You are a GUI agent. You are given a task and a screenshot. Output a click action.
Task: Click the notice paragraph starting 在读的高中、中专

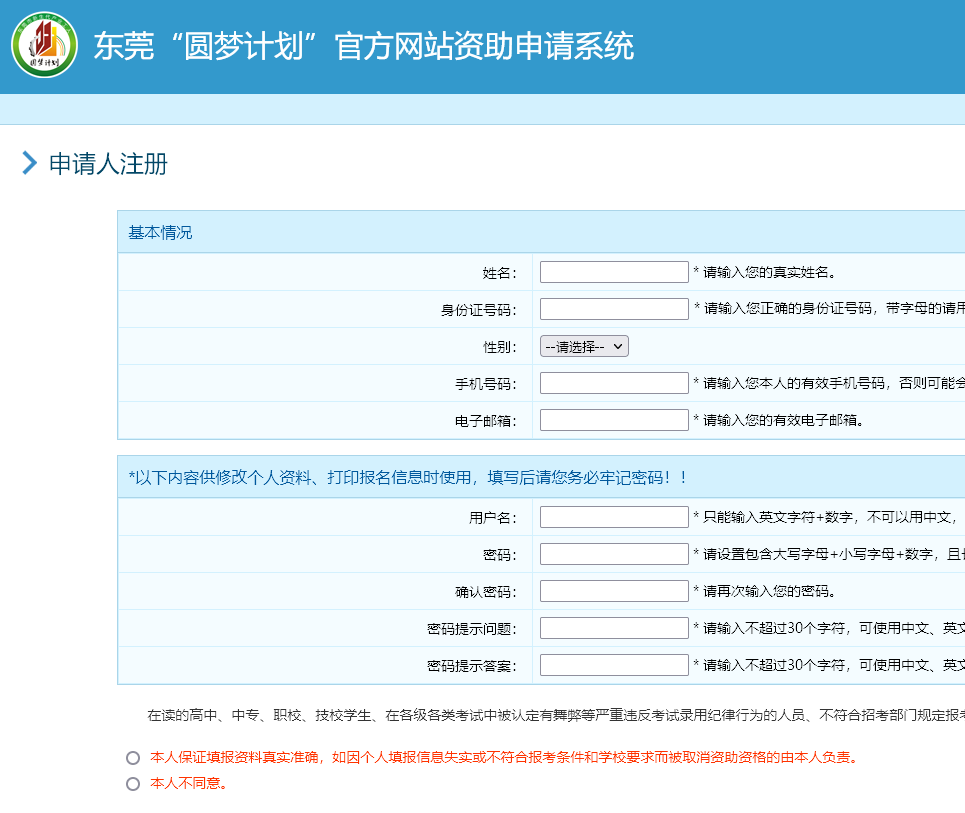556,715
